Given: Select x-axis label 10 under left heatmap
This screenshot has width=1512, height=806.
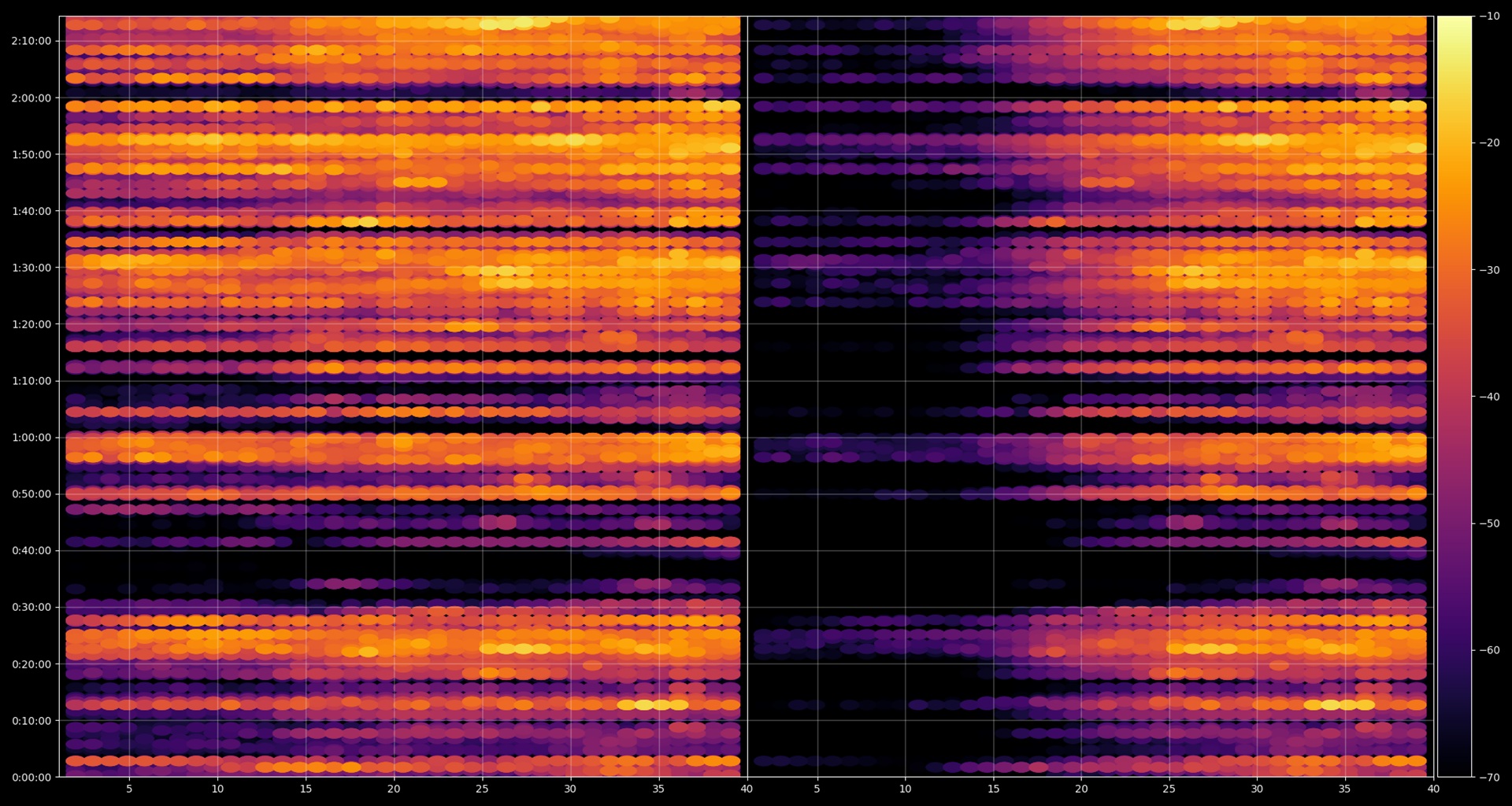Looking at the screenshot, I should [217, 789].
